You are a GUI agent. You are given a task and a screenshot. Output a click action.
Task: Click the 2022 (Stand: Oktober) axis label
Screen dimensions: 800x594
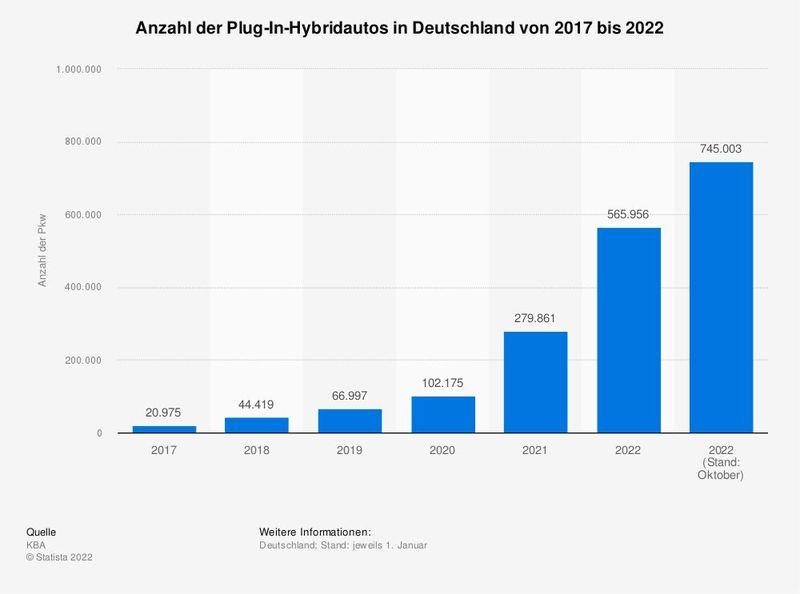[719, 465]
